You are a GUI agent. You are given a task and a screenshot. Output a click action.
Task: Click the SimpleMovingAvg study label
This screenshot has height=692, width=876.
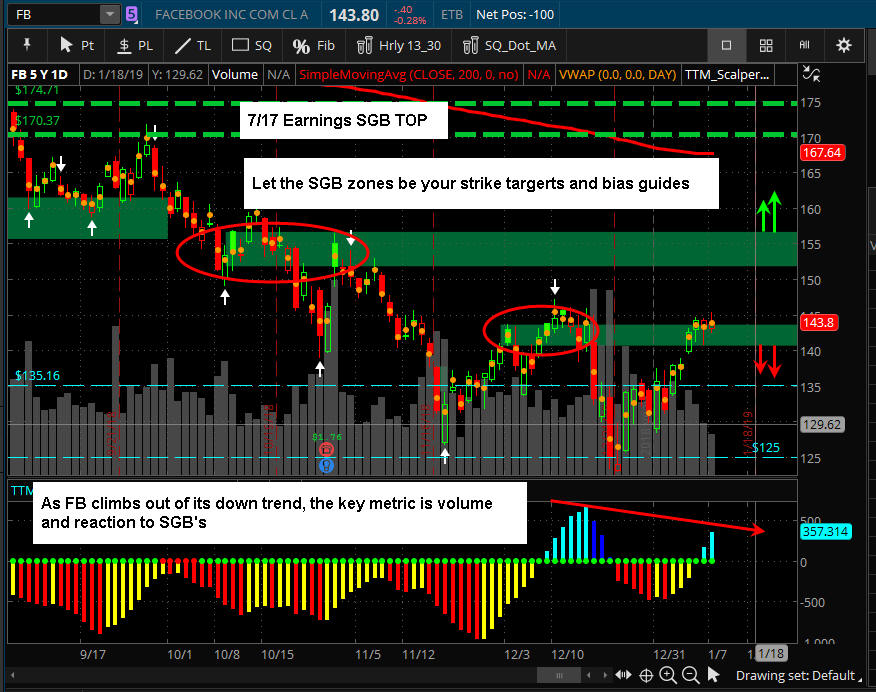pyautogui.click(x=408, y=74)
